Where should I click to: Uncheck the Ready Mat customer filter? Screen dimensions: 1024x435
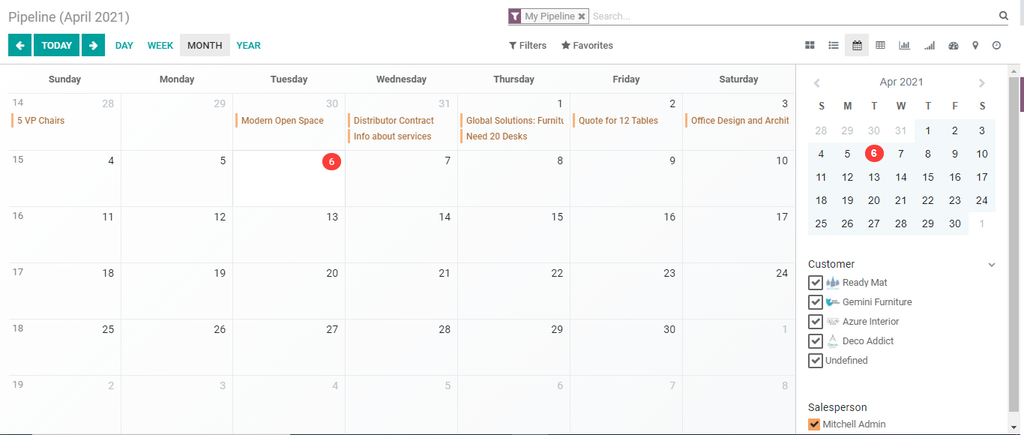815,283
